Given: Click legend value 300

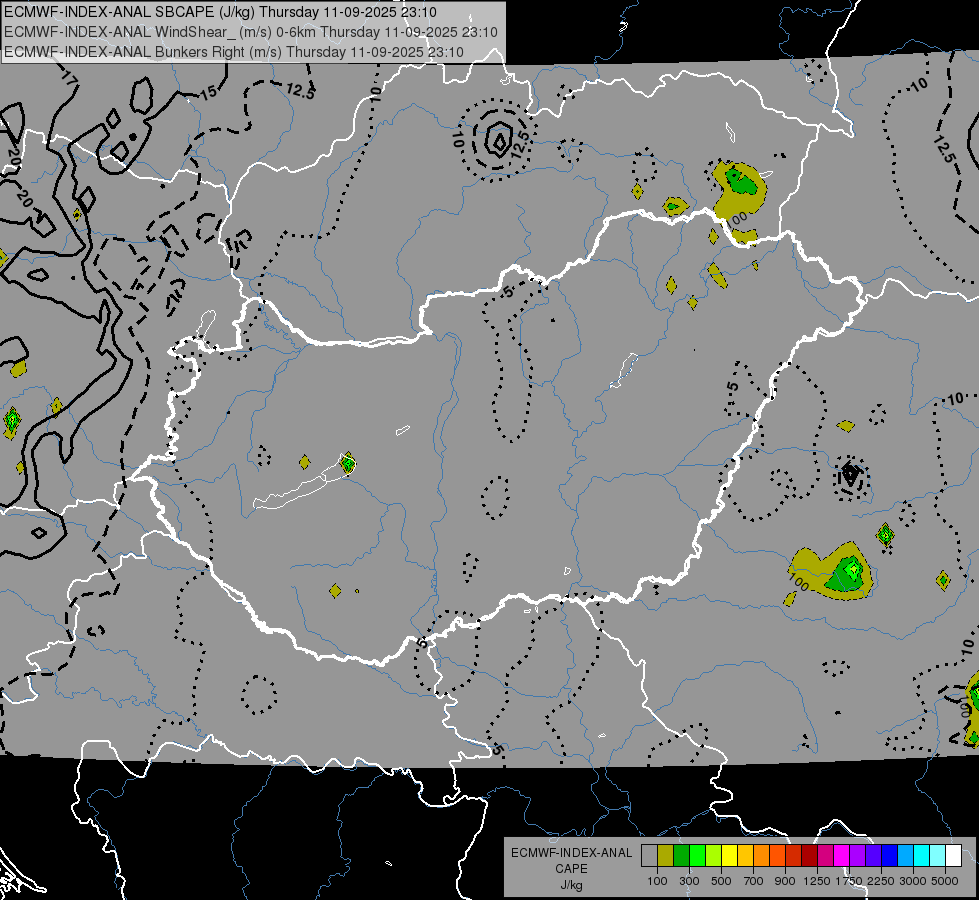Looking at the screenshot, I should (689, 881).
